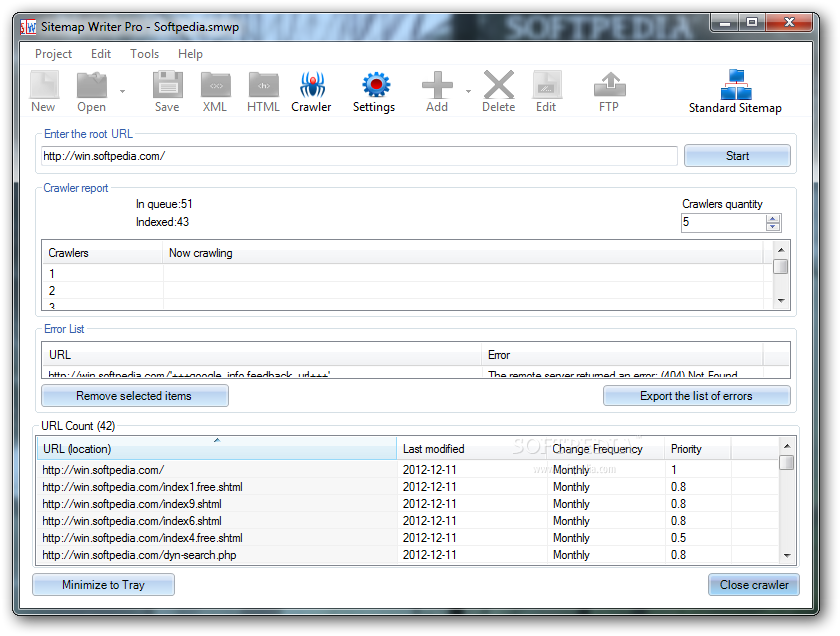840x636 pixels.
Task: Click Minimize to Tray button
Action: [x=103, y=585]
